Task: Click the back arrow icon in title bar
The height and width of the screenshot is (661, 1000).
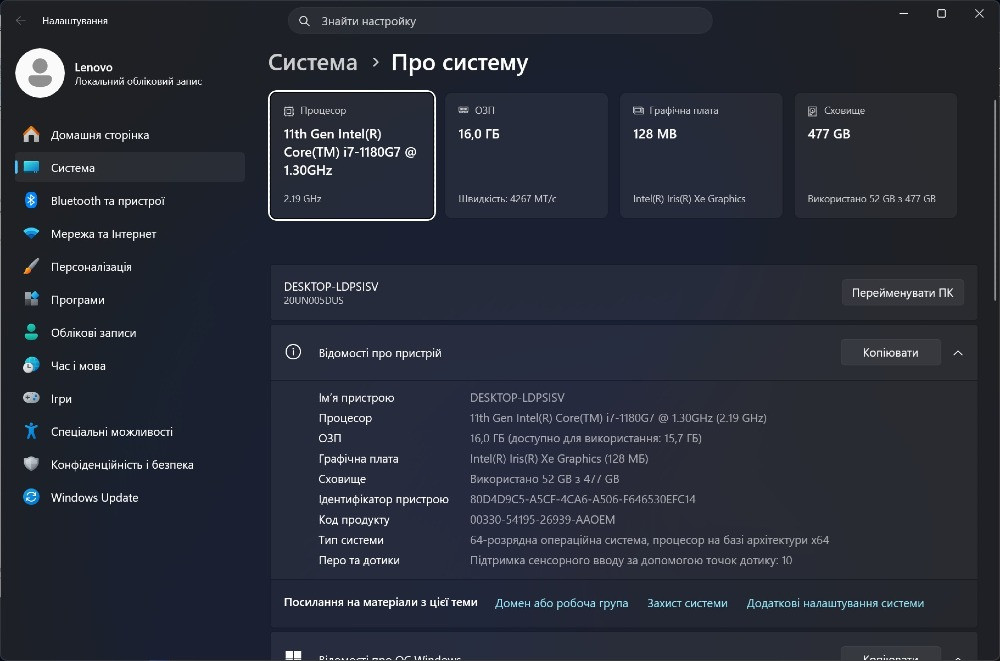Action: tap(21, 20)
